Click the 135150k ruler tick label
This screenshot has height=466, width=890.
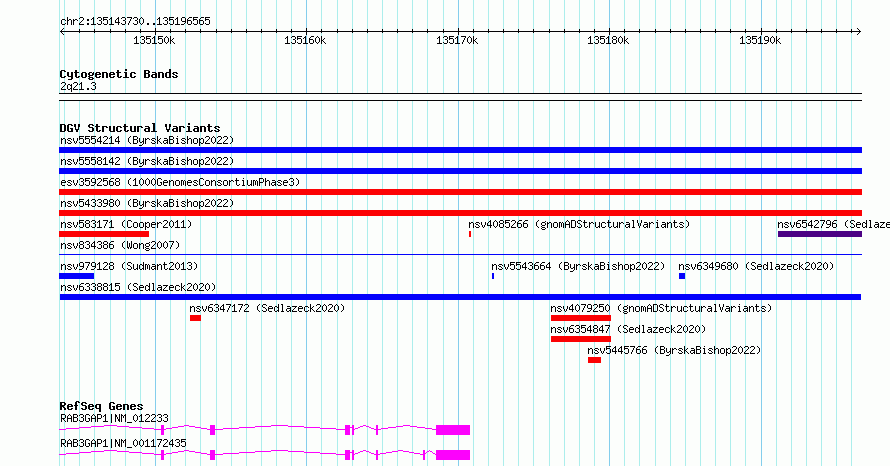pos(154,40)
